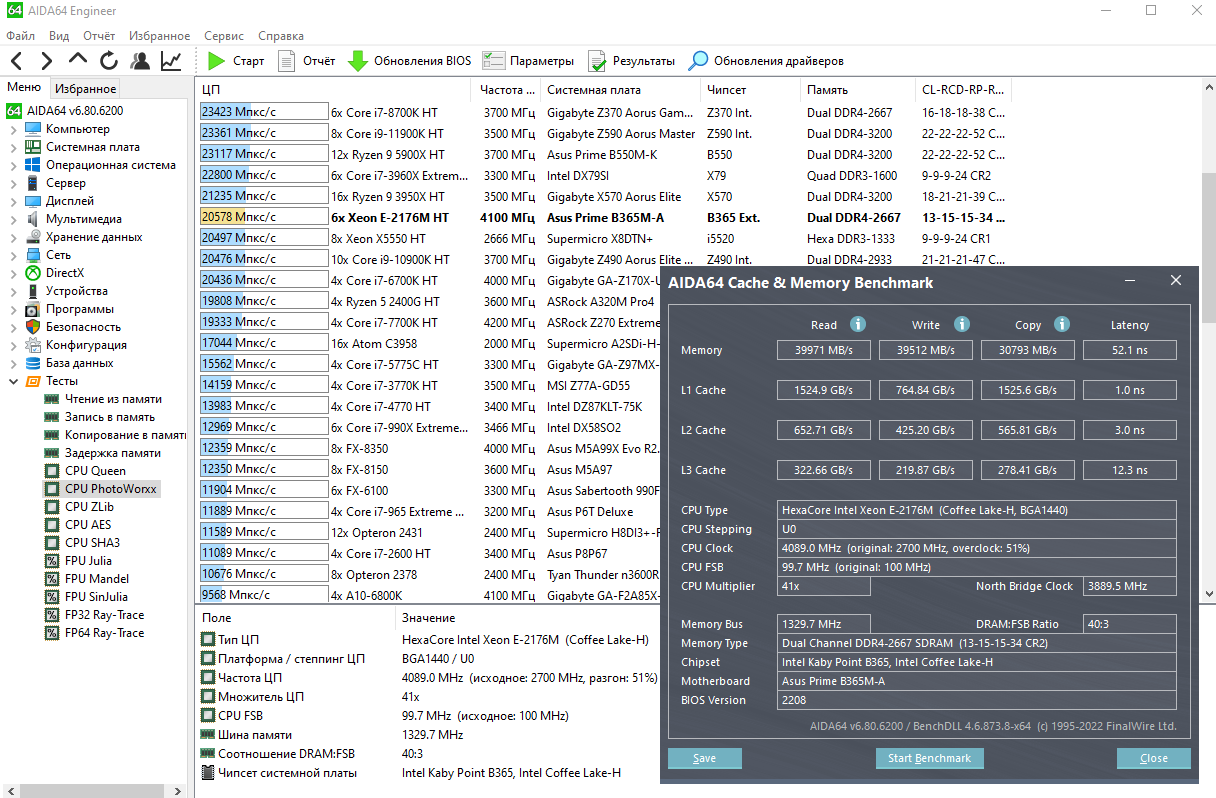
Task: Switch to the Избранное tab
Action: (85, 88)
